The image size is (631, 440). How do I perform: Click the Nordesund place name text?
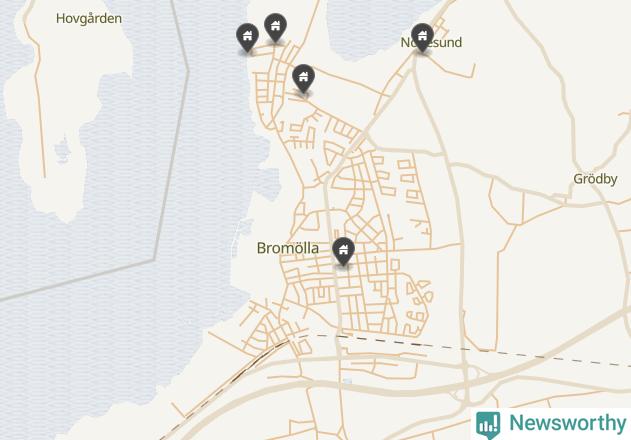pyautogui.click(x=431, y=42)
